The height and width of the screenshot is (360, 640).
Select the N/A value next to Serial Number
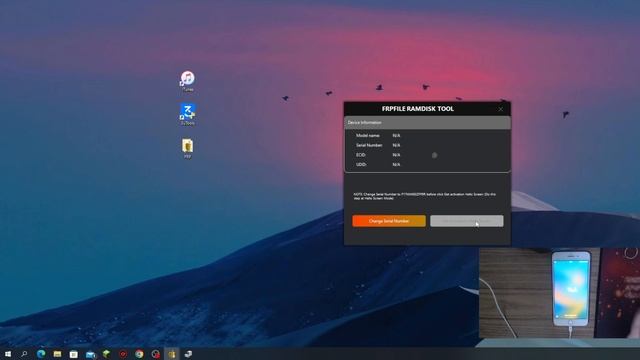(396, 145)
